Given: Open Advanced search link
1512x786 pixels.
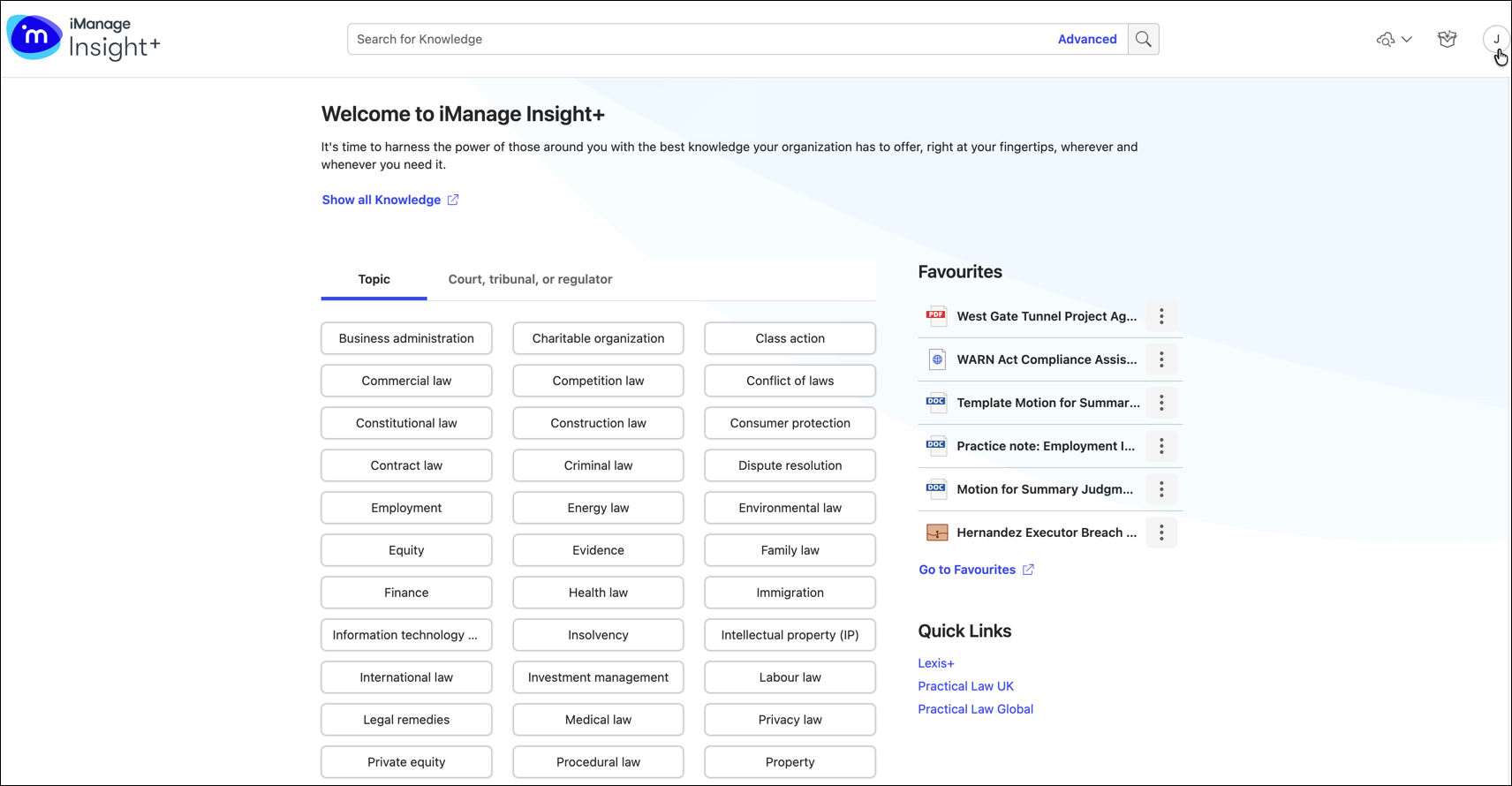Looking at the screenshot, I should pos(1087,39).
